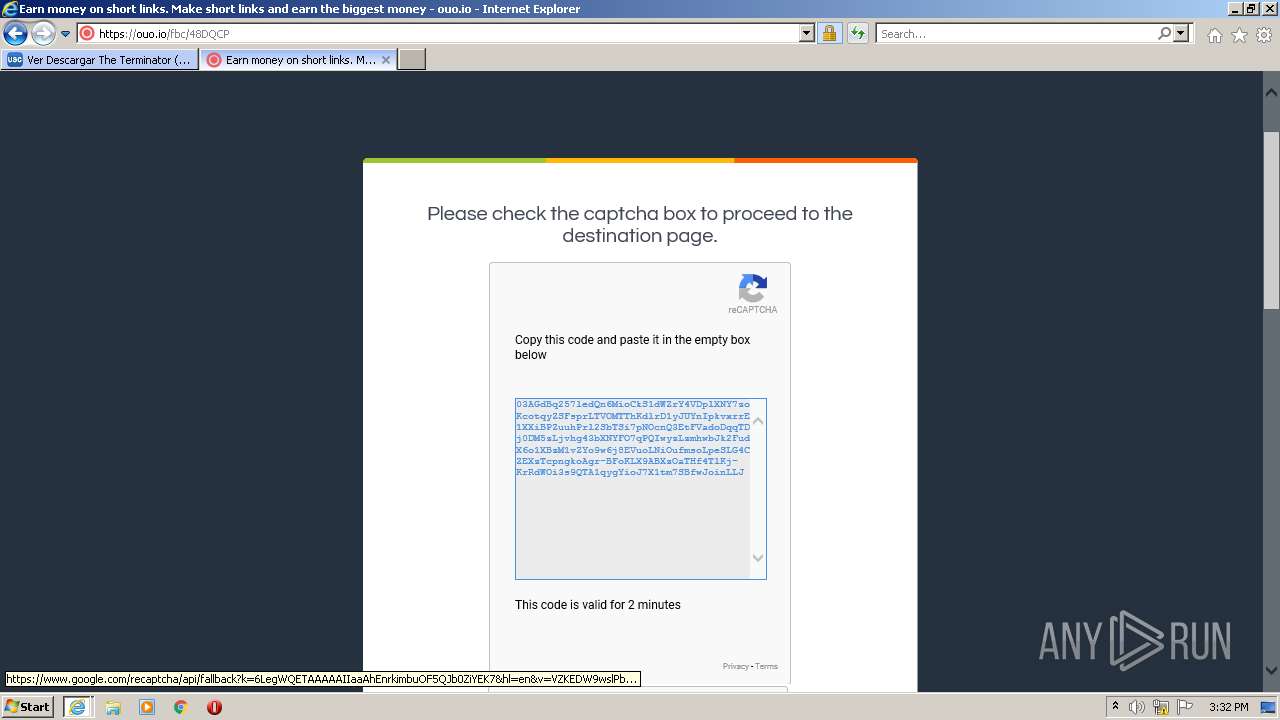The image size is (1280, 720).
Task: Click the 'Please check the captcha box' heading
Action: coord(640,225)
